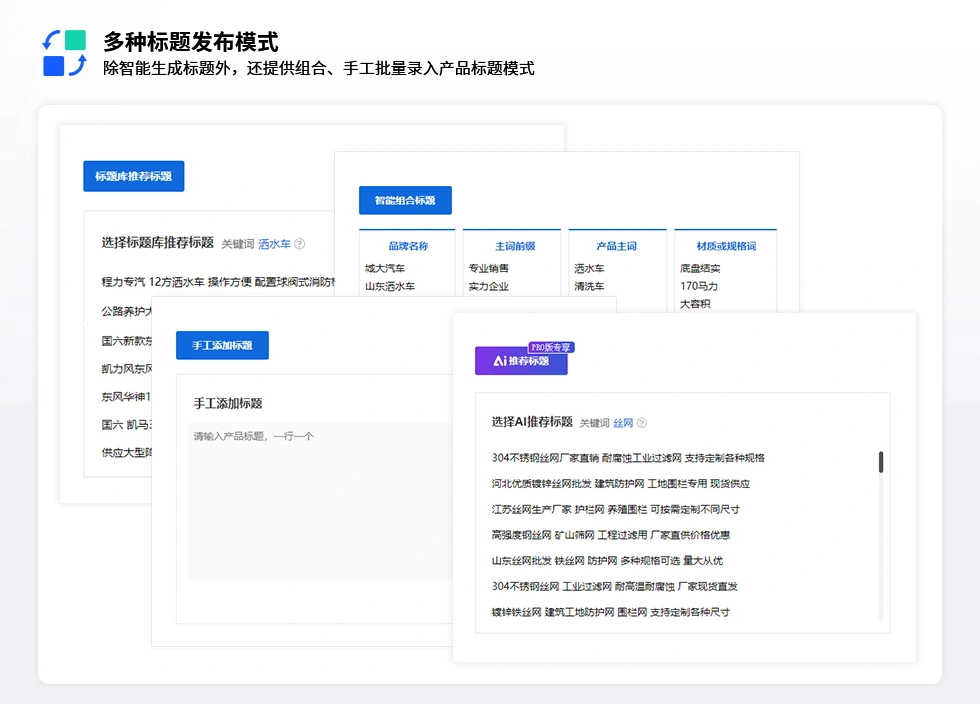Click the 选择标题库推荐标题 heading
The width and height of the screenshot is (980, 704).
coord(158,243)
